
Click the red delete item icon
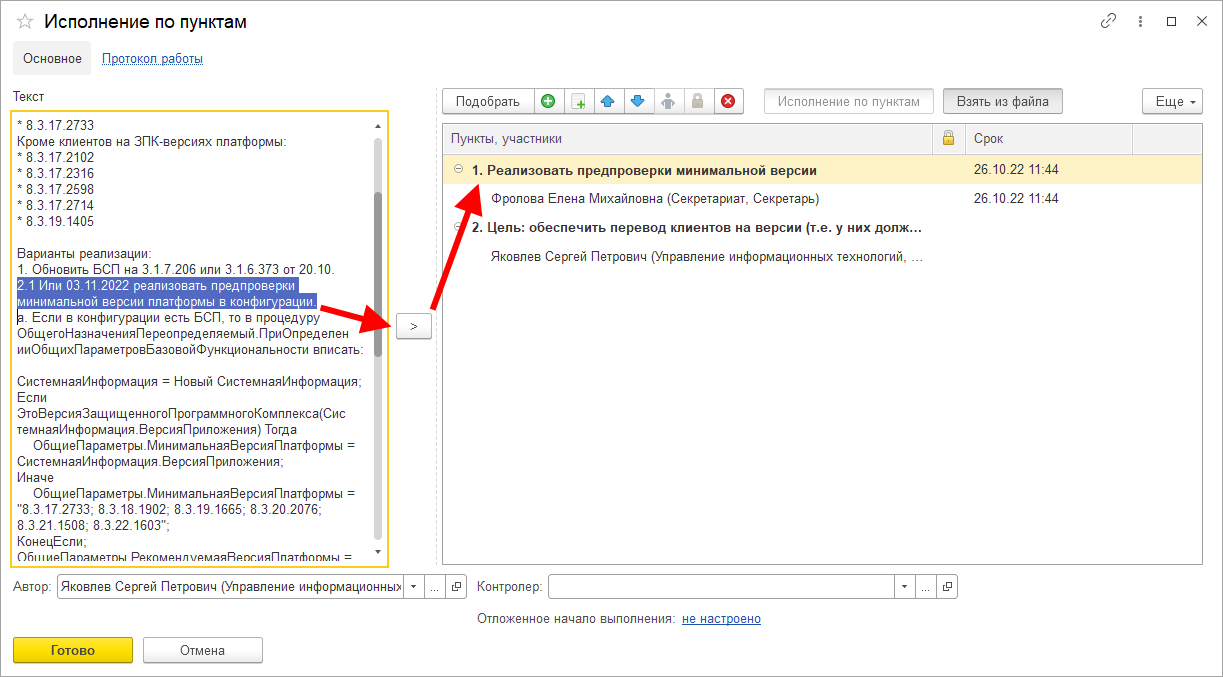coord(728,101)
